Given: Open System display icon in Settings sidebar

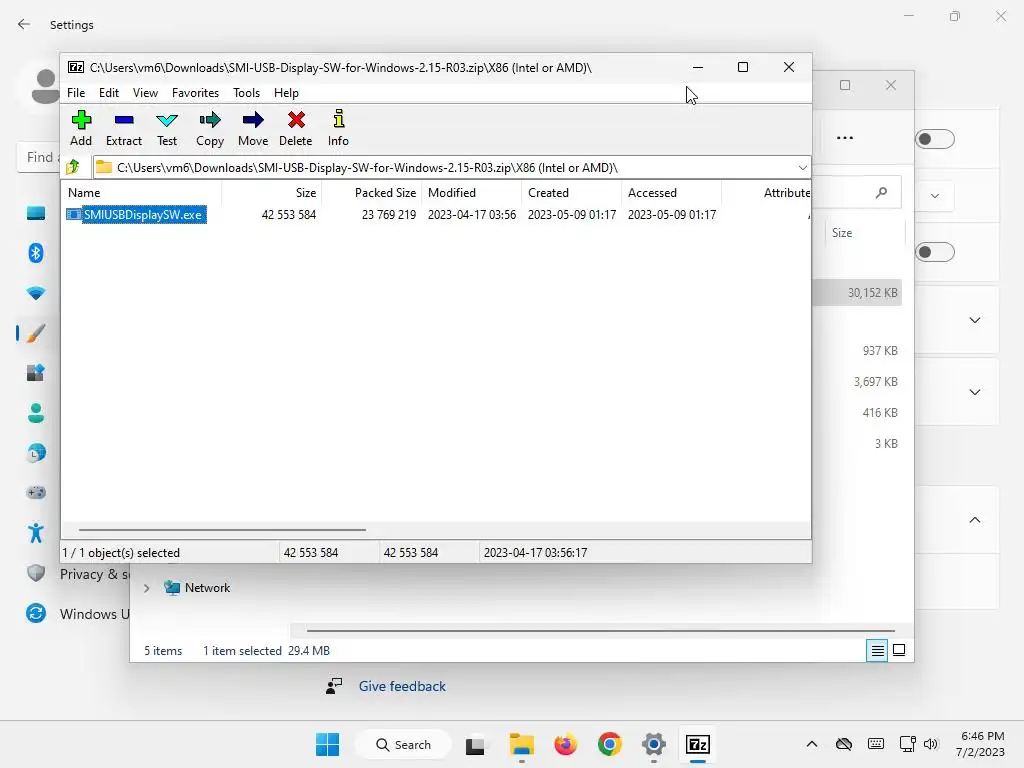Looking at the screenshot, I should (x=36, y=213).
